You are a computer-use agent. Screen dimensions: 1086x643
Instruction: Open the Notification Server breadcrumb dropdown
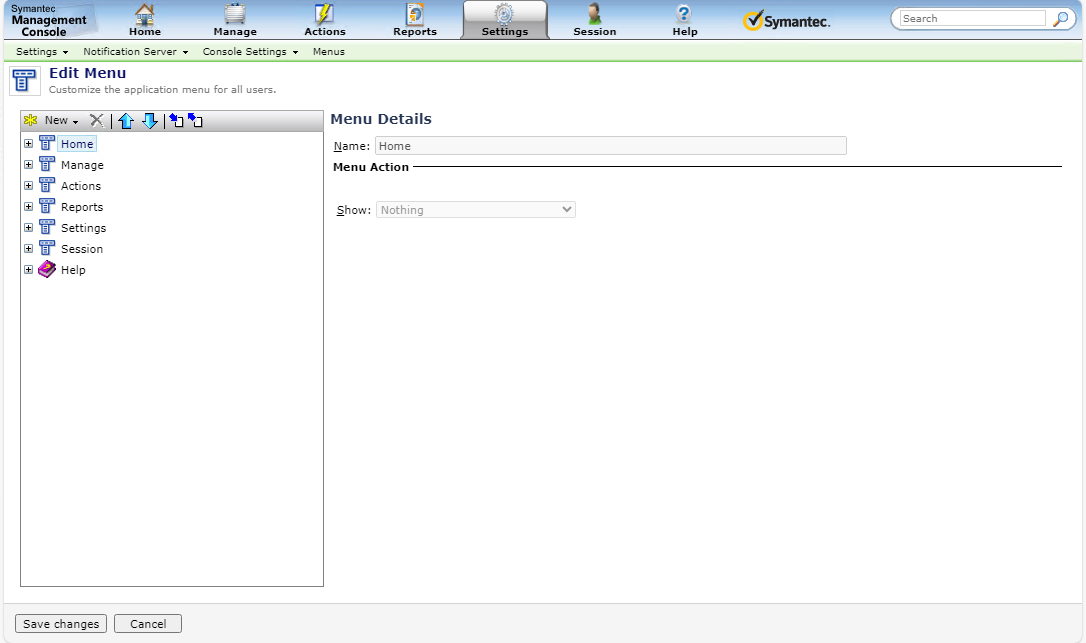(x=136, y=51)
